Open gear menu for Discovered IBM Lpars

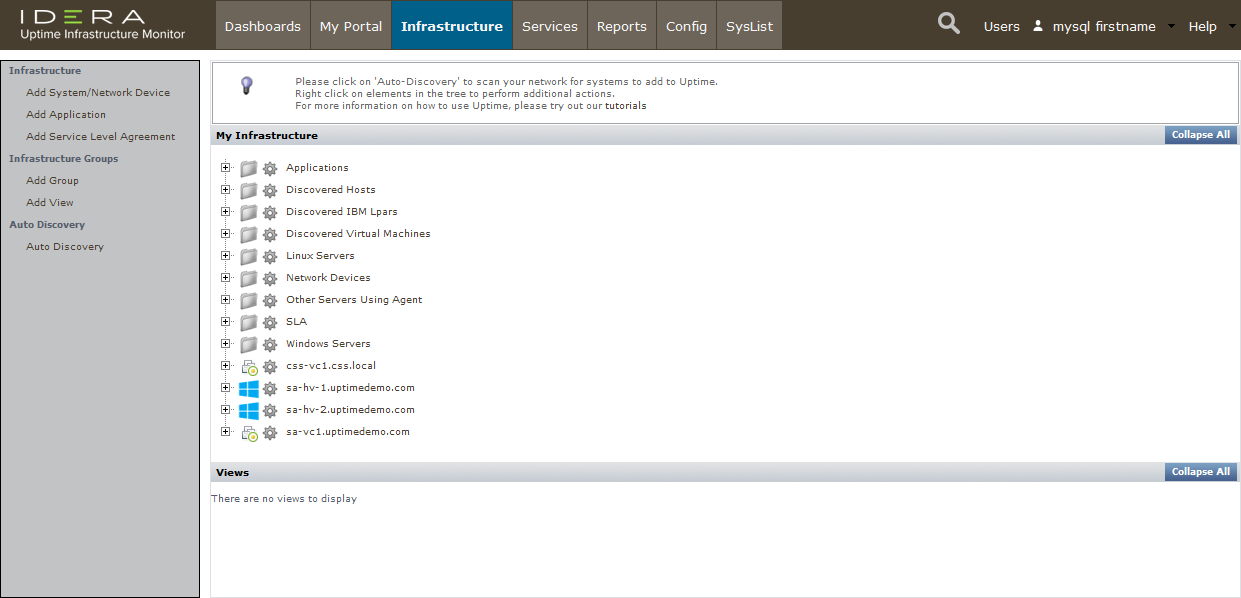click(x=270, y=212)
